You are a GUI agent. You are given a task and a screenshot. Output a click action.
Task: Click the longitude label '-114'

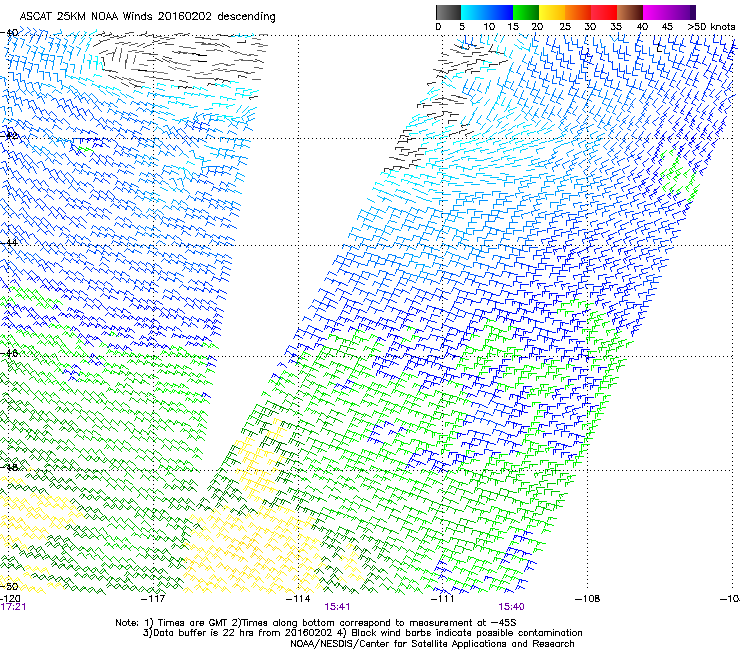pos(298,599)
